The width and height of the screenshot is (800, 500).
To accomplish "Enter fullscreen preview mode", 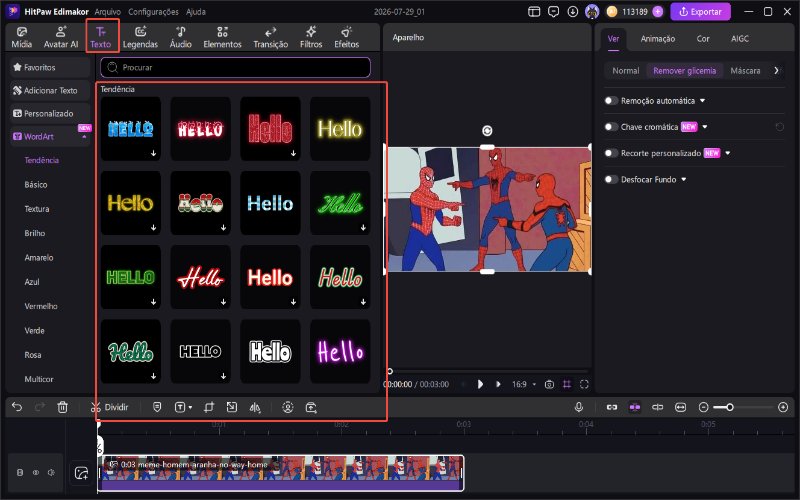I will coord(584,384).
